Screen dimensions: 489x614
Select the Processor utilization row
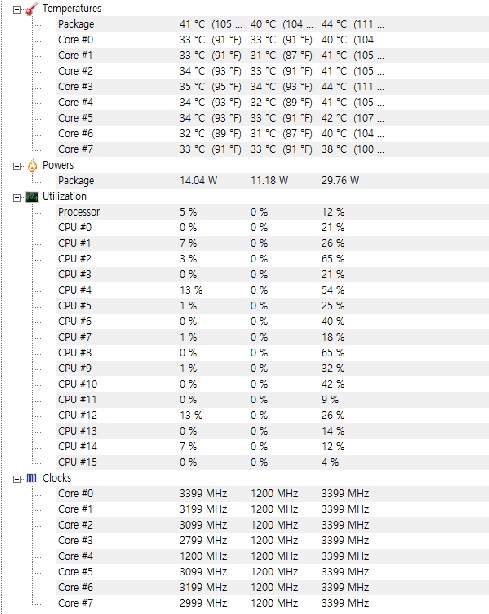coord(272,212)
